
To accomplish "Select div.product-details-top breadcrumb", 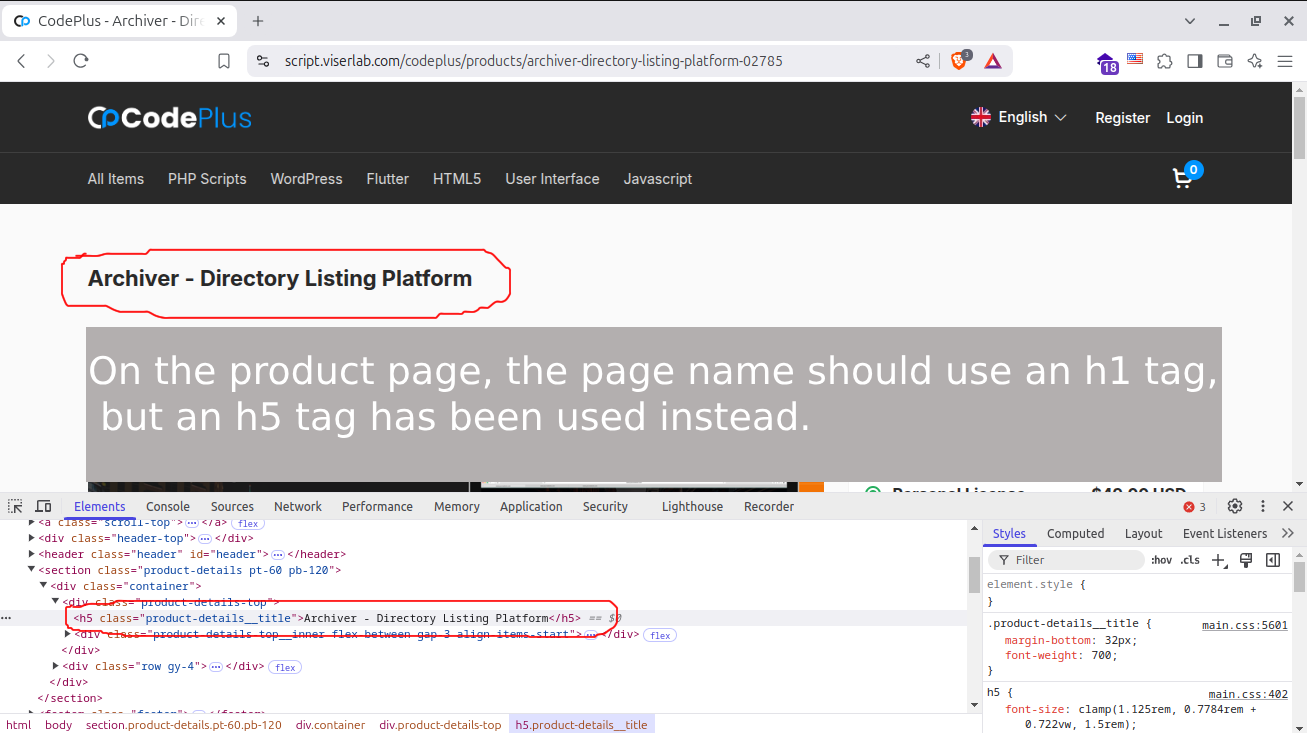I will point(440,725).
